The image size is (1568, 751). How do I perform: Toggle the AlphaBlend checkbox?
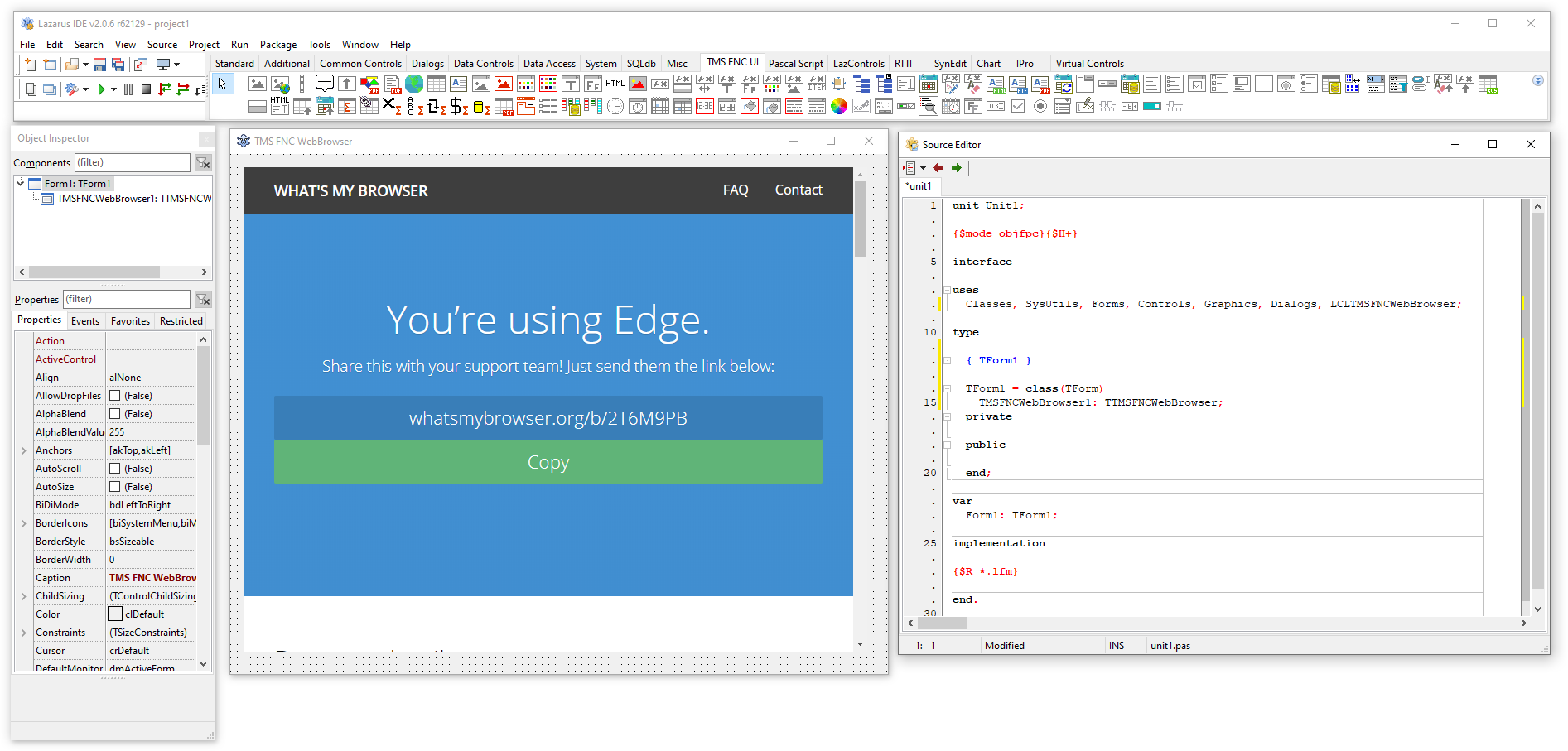115,414
